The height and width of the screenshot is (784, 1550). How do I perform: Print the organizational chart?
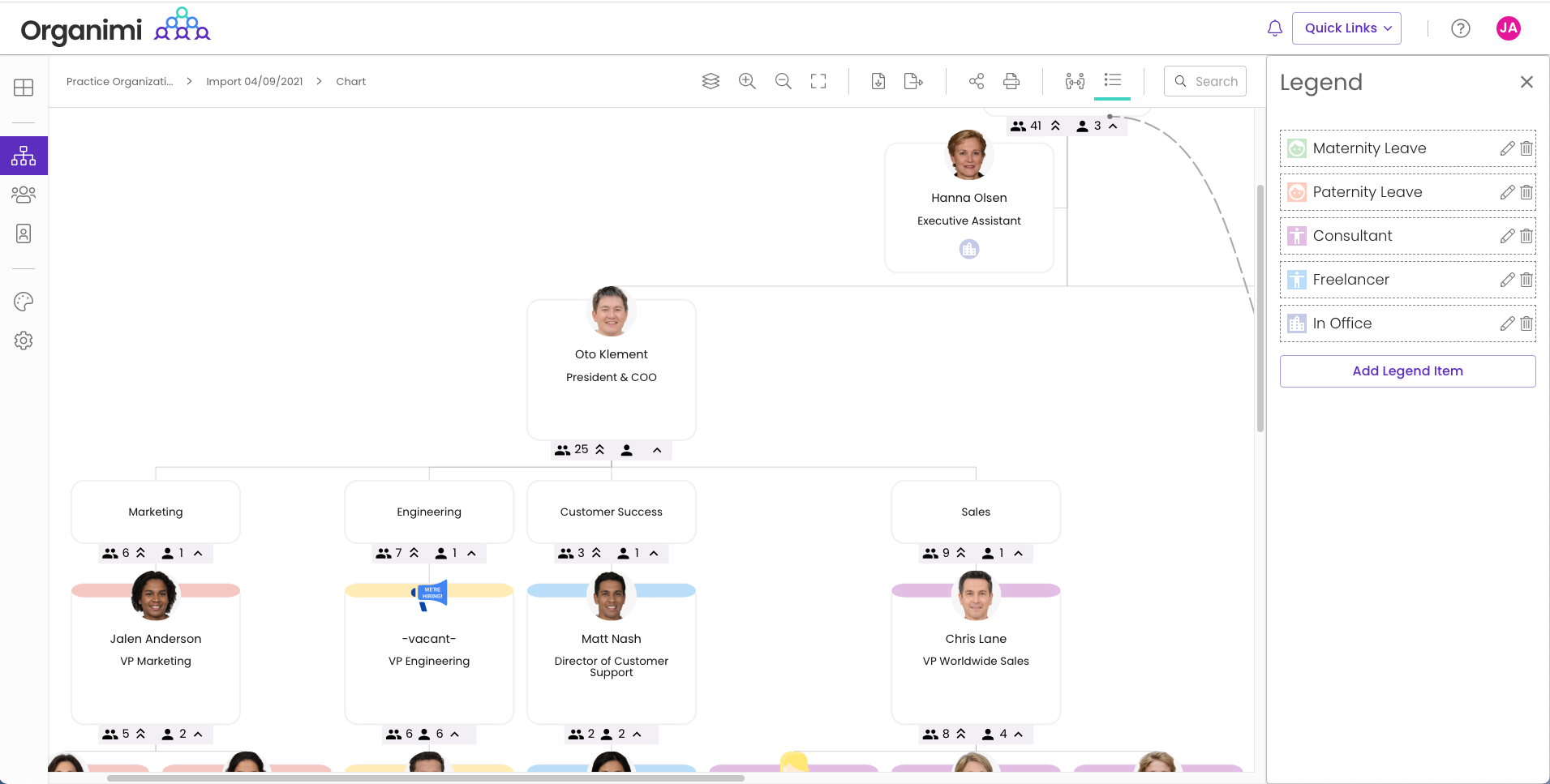coord(1011,81)
